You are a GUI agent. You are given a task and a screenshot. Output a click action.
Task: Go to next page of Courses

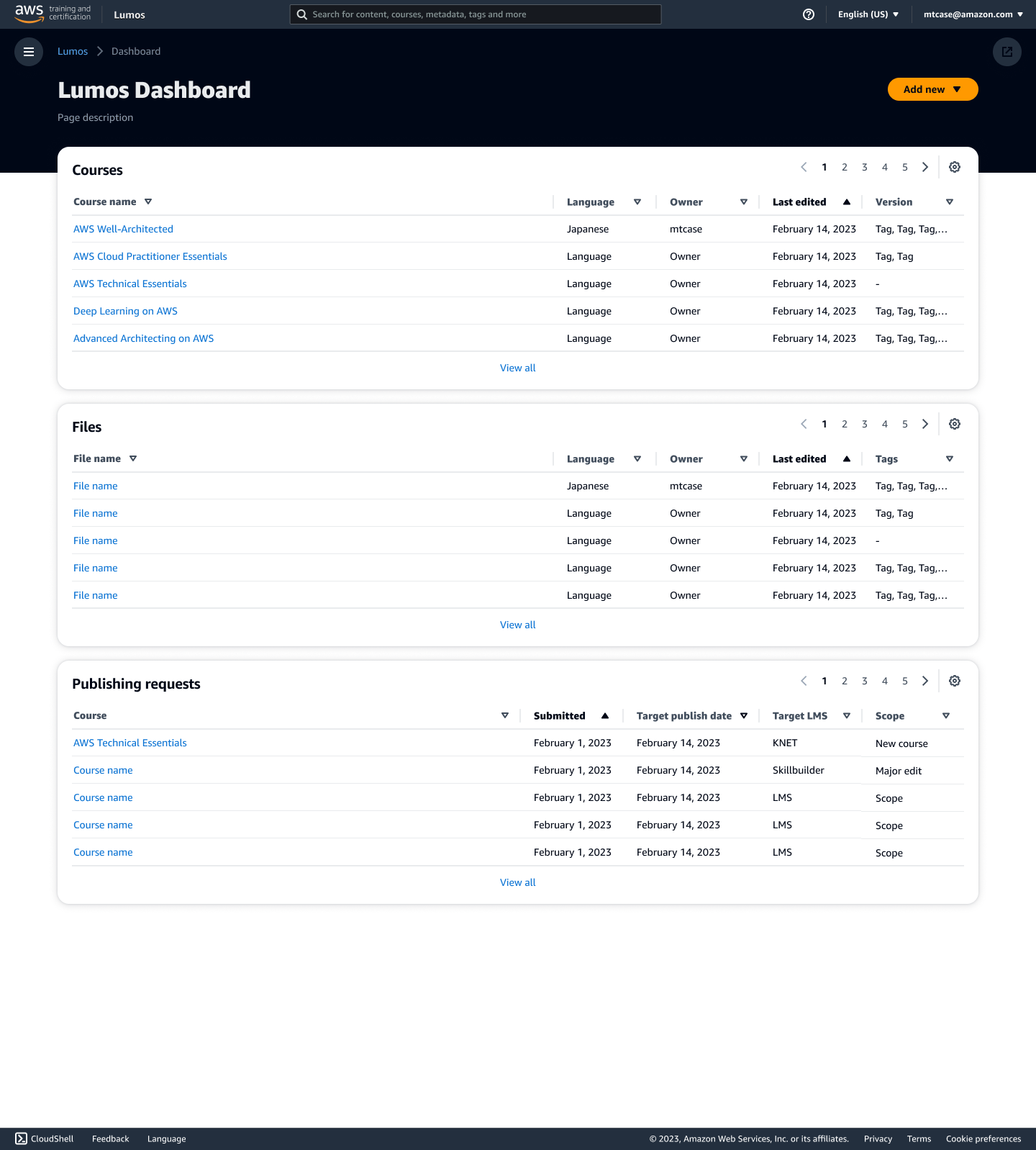tap(925, 167)
